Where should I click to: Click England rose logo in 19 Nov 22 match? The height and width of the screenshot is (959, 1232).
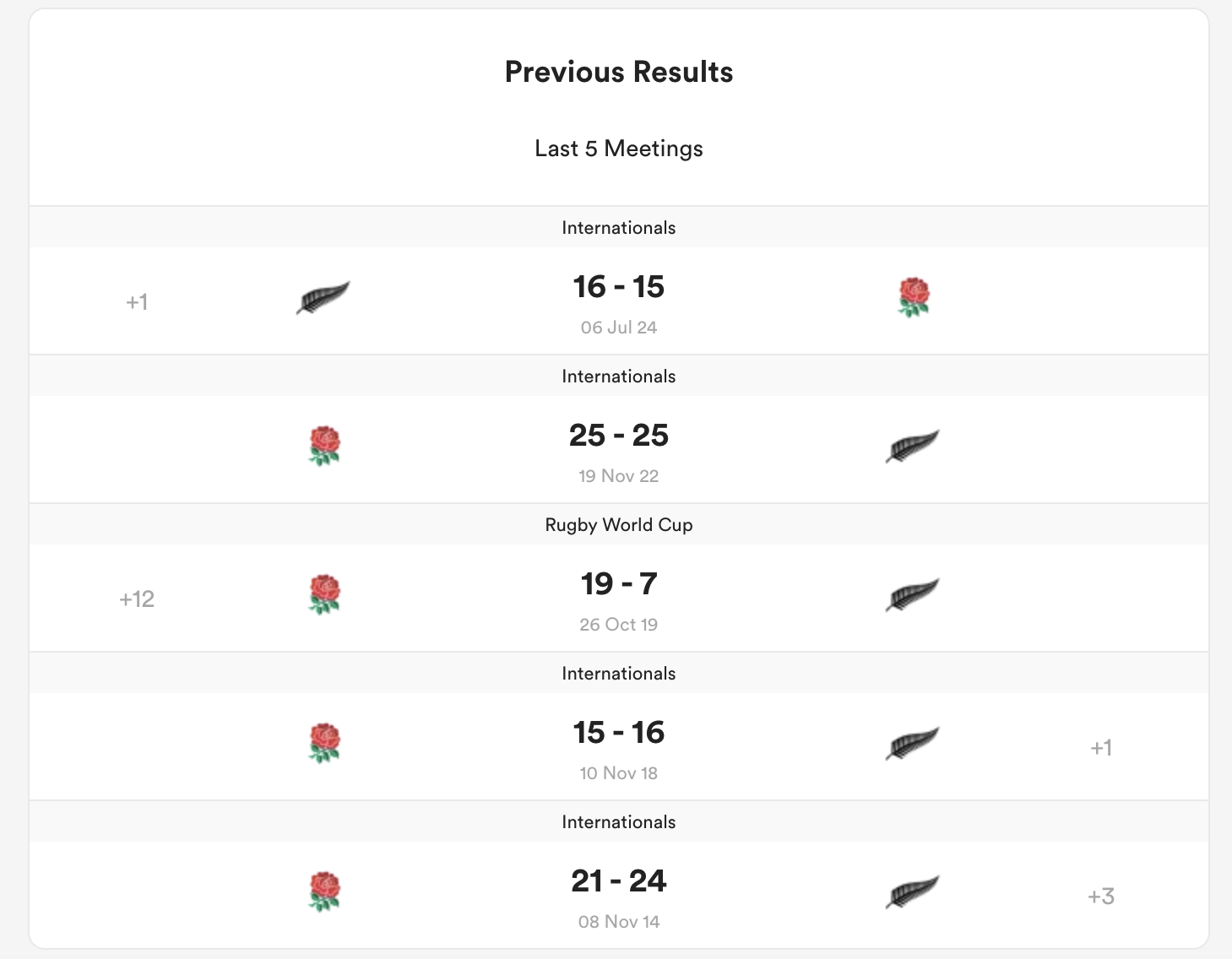point(324,446)
